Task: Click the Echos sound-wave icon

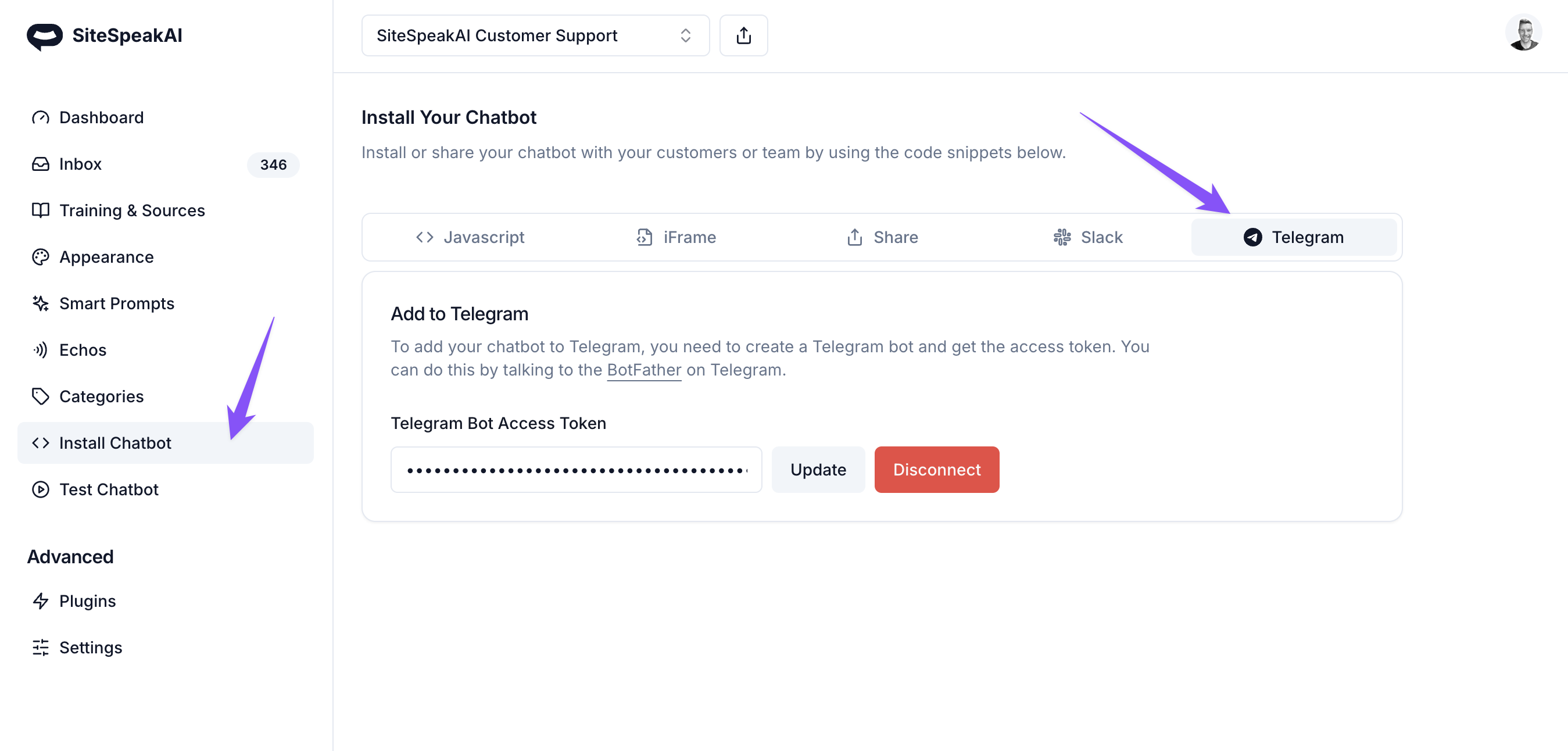Action: click(41, 350)
